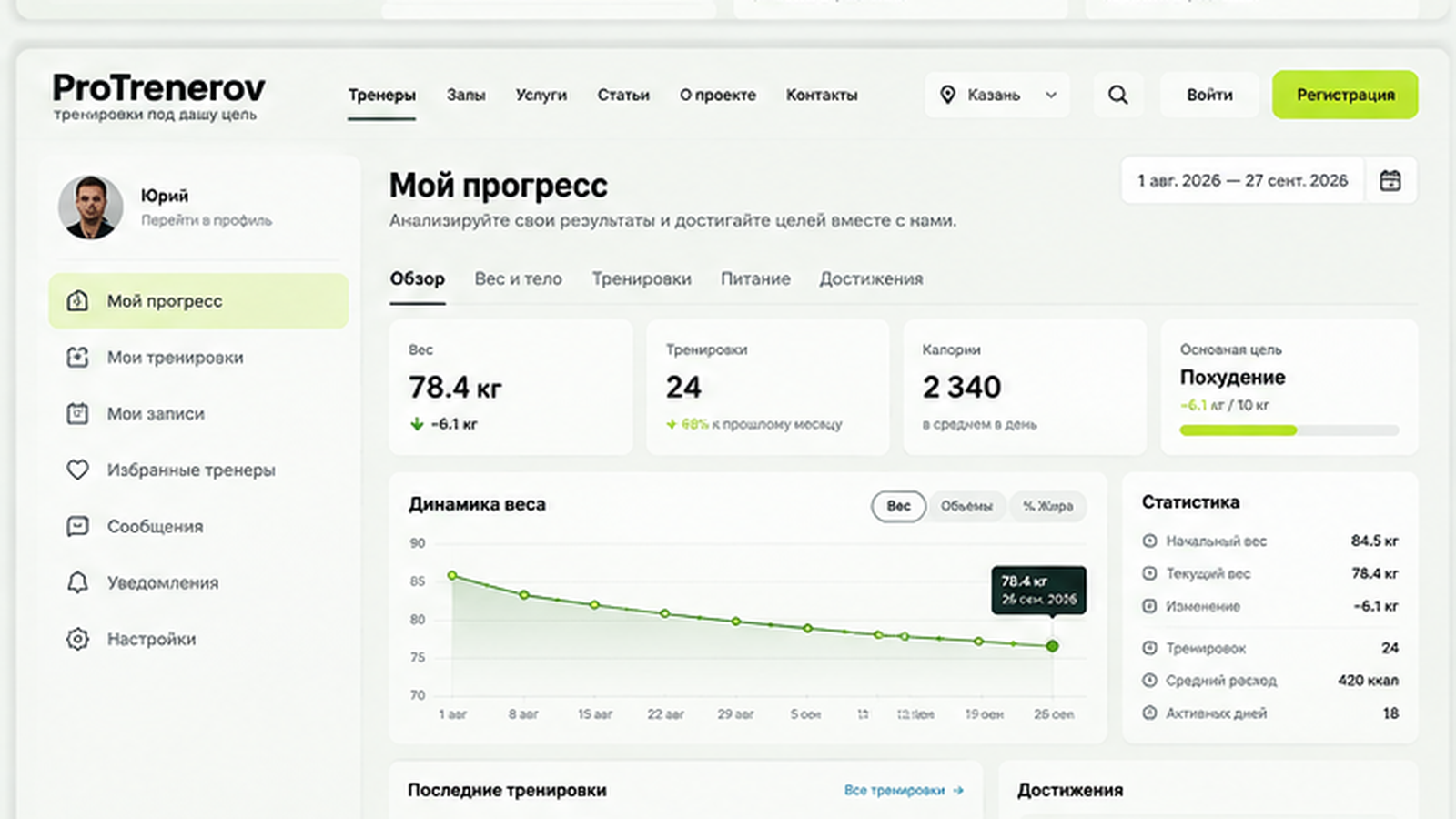Click the Настройки gear icon
Image resolution: width=1456 pixels, height=819 pixels.
point(77,639)
